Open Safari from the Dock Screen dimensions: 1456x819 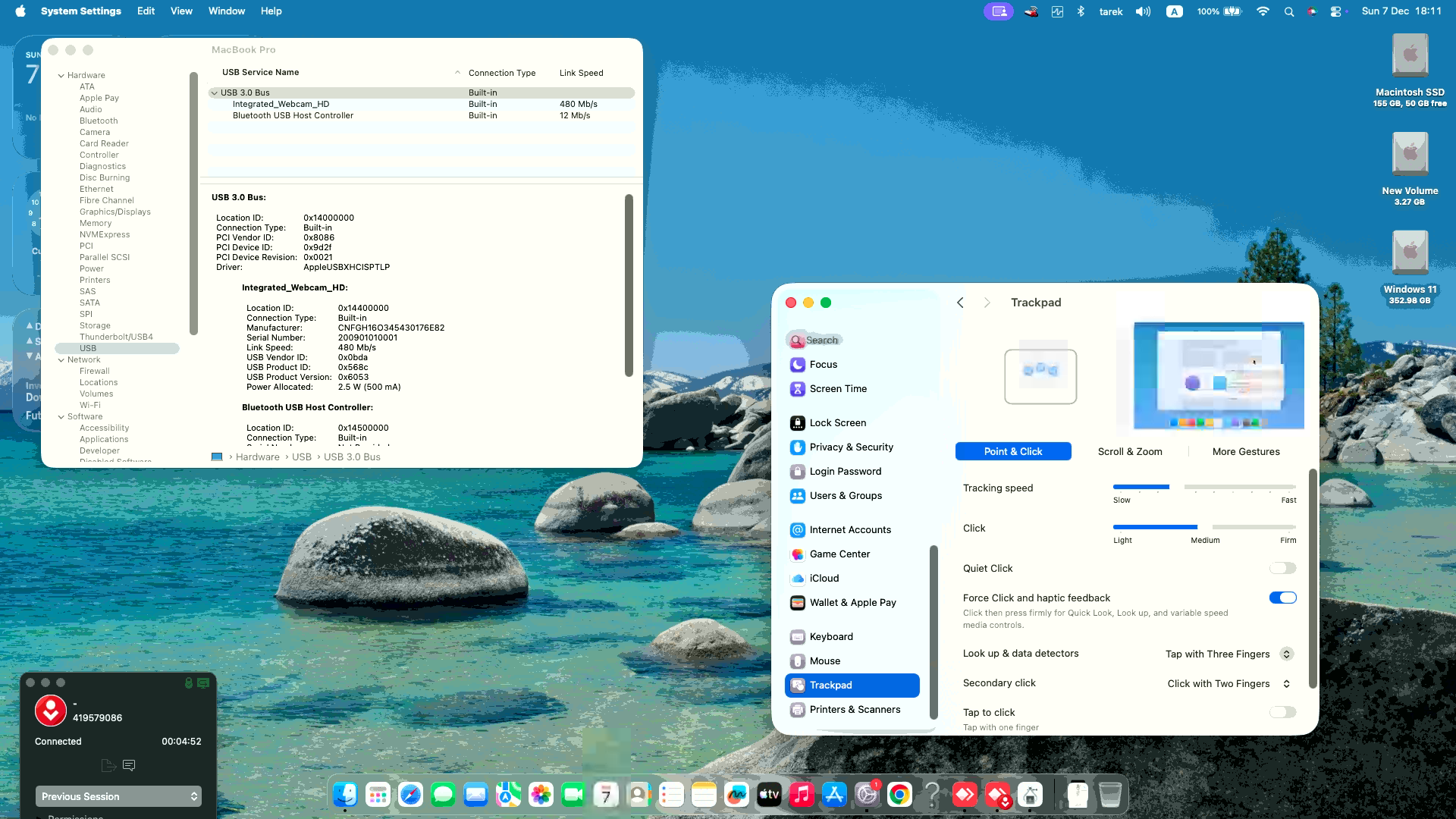tap(410, 795)
